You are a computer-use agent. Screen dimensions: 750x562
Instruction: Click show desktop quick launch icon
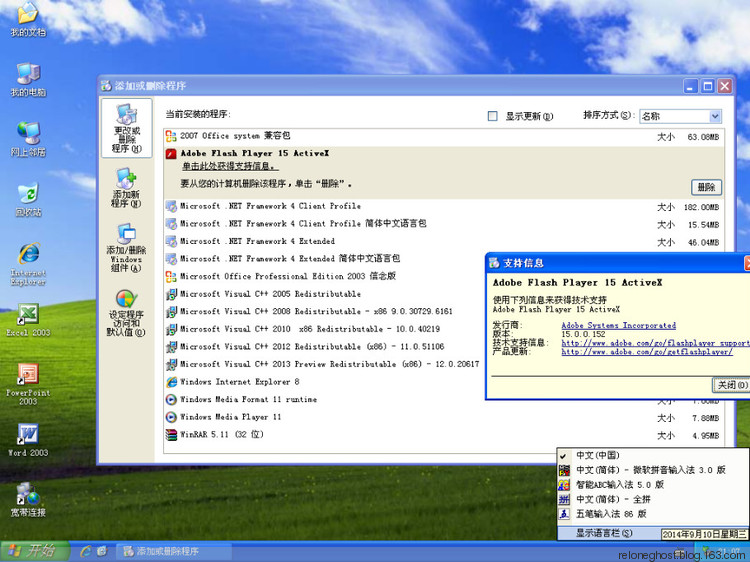click(102, 551)
